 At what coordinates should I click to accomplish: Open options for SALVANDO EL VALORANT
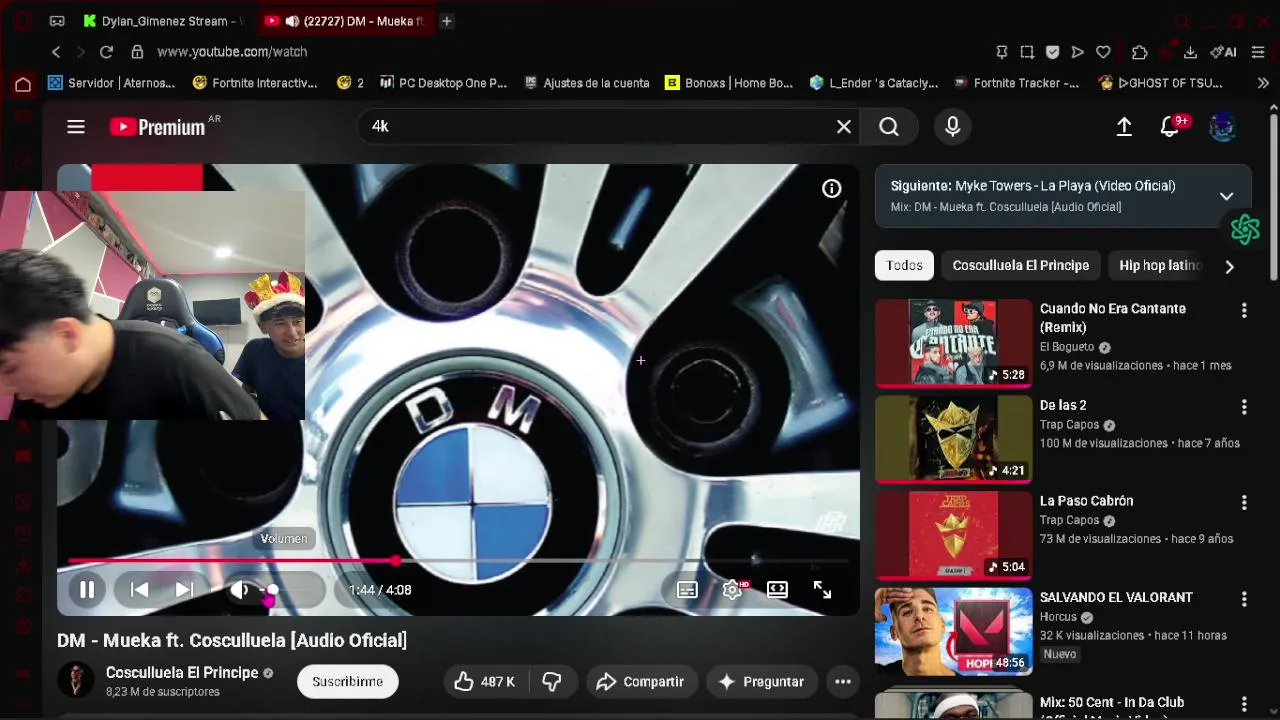click(x=1244, y=599)
